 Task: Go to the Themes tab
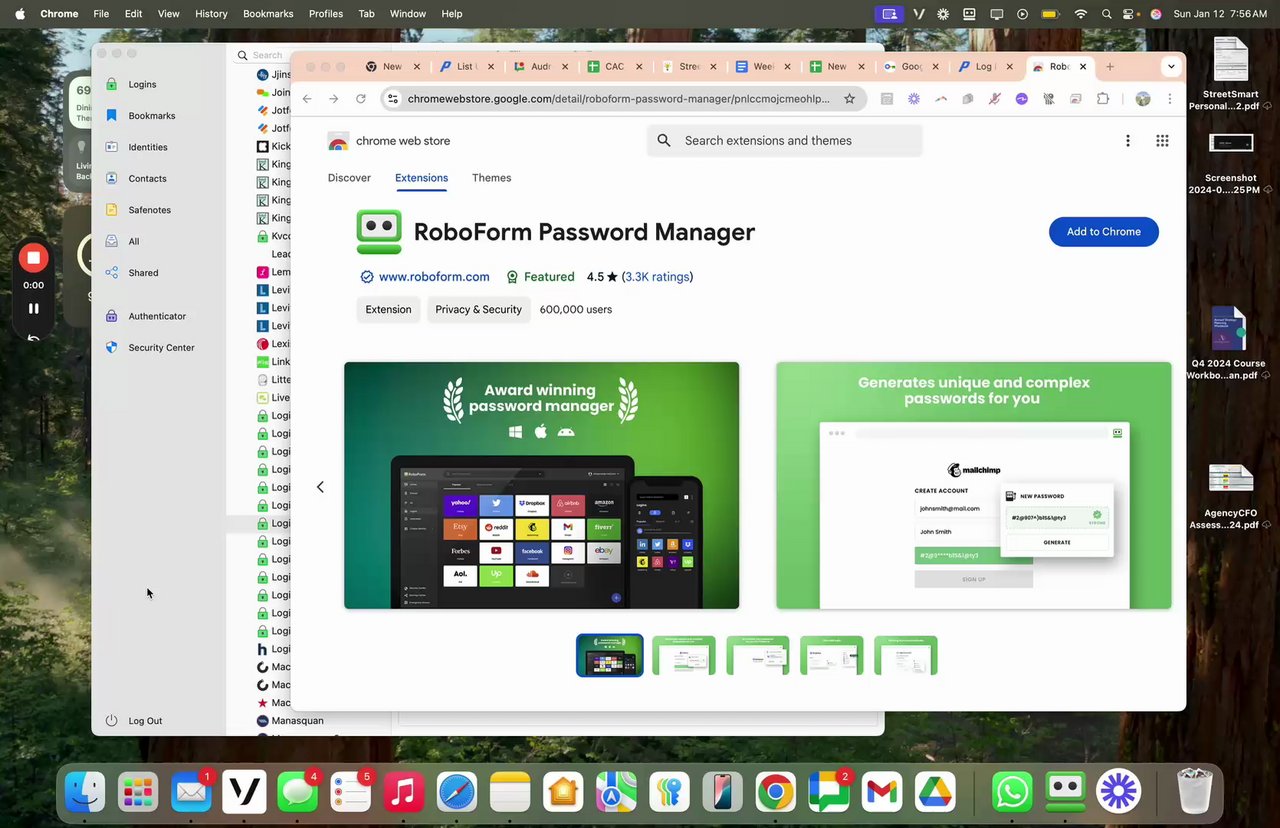[491, 178]
